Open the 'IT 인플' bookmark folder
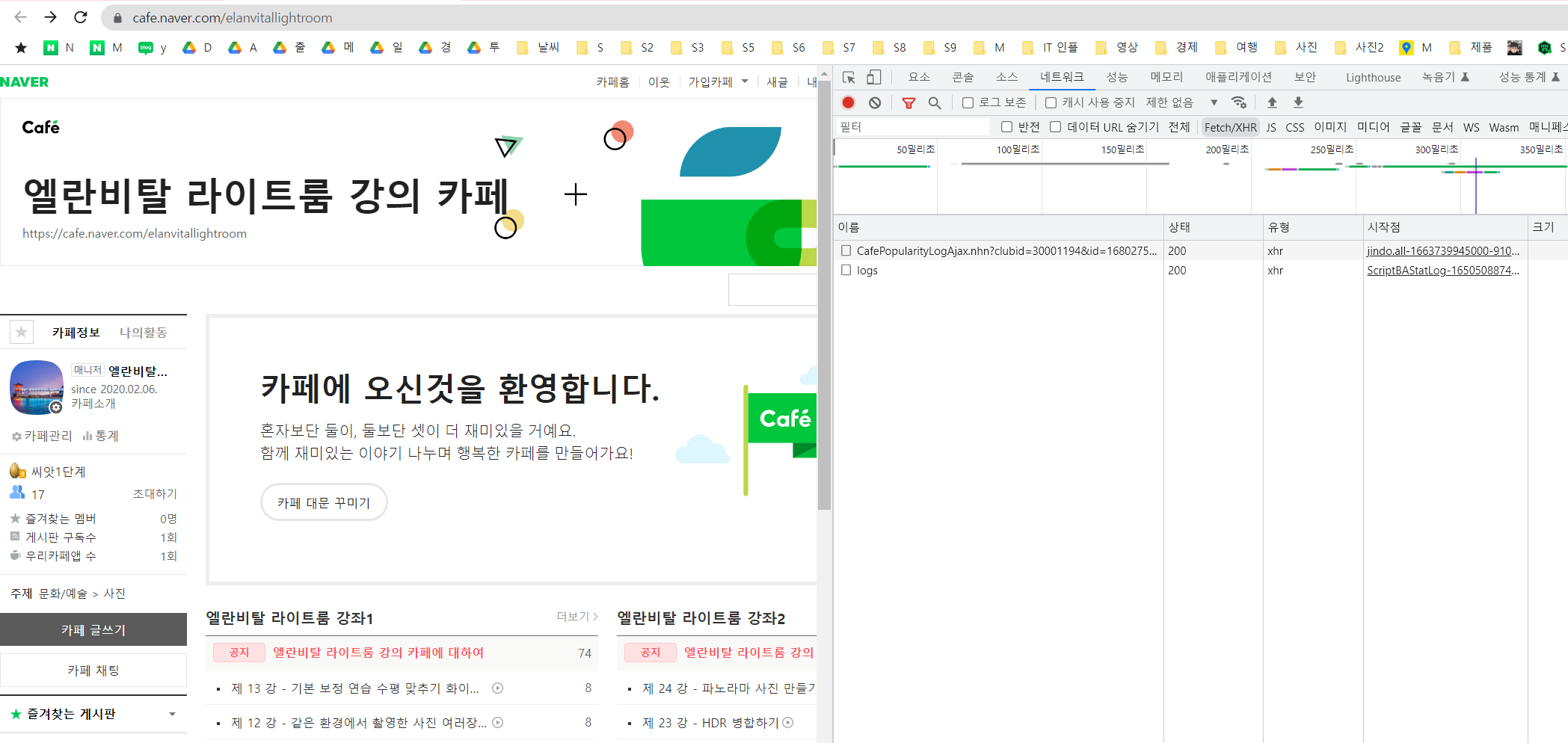The image size is (1568, 743). pos(1050,48)
